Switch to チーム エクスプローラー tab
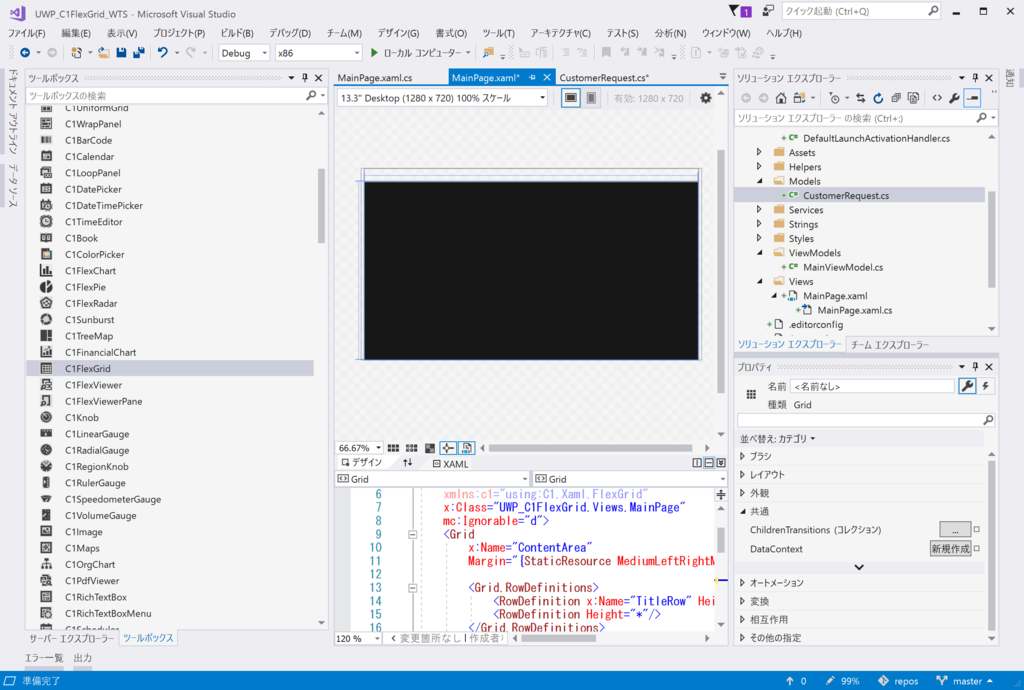This screenshot has width=1024, height=690. [x=889, y=344]
